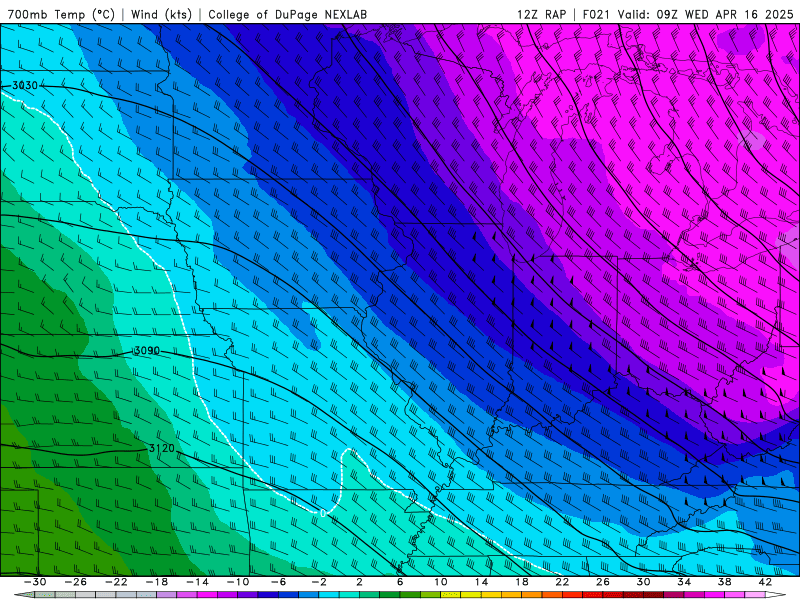Click the '-18' colorbar tick label
800x600 pixels.
coord(157,582)
